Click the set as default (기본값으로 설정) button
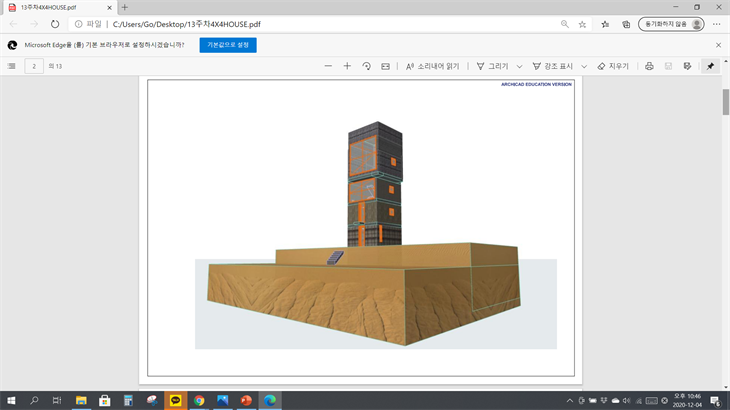This screenshot has width=730, height=410. click(228, 45)
